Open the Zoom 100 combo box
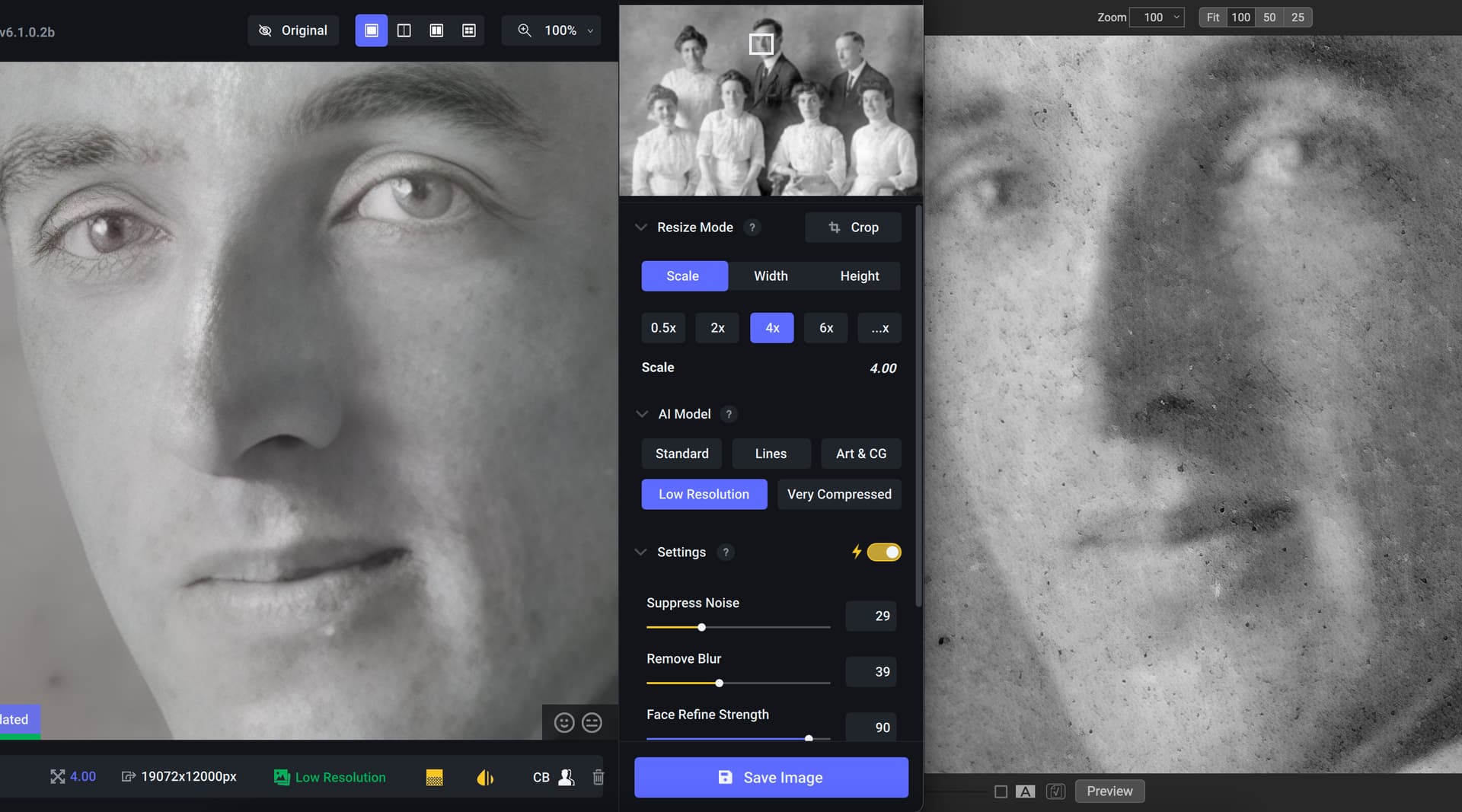The image size is (1462, 812). pos(1156,17)
